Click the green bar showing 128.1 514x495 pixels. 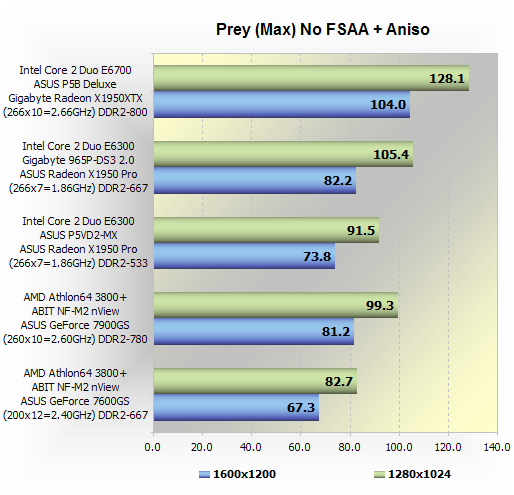pyautogui.click(x=311, y=78)
